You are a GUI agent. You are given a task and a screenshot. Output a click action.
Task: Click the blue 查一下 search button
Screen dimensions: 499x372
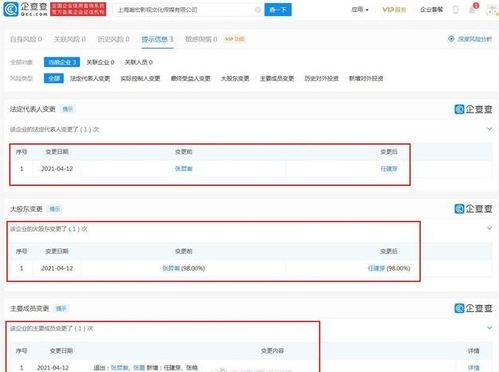[278, 10]
